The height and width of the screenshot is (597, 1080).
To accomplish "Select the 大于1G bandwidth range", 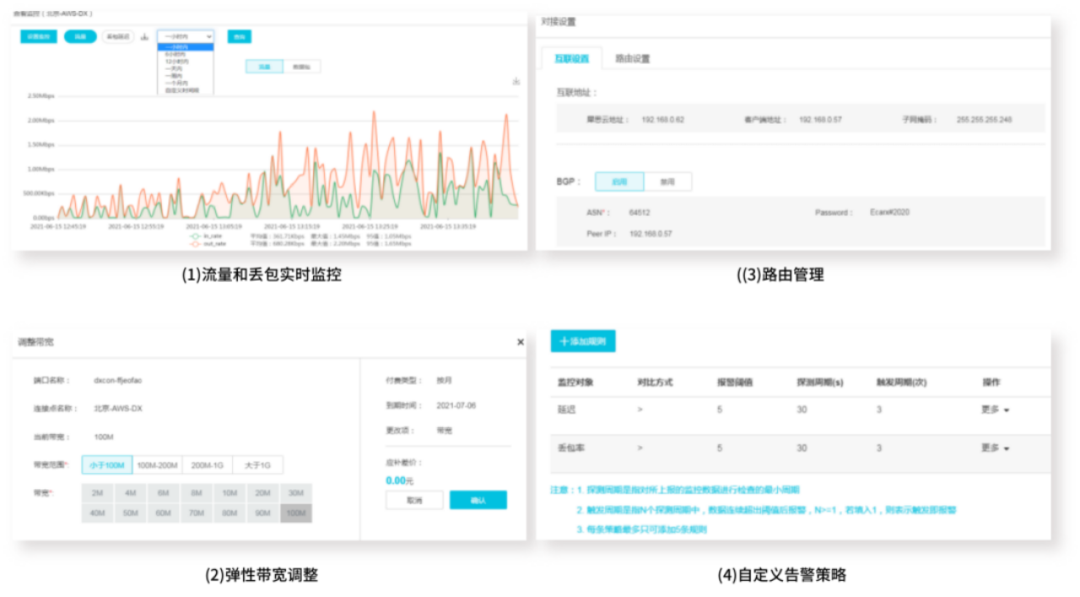I will click(x=258, y=465).
